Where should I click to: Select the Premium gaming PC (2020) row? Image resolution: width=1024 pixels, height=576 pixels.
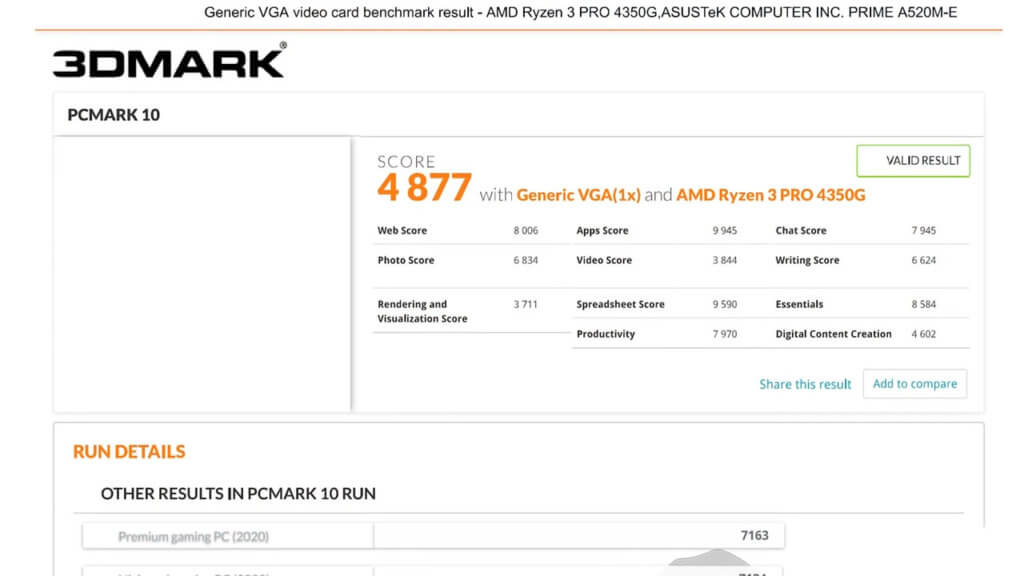click(433, 536)
